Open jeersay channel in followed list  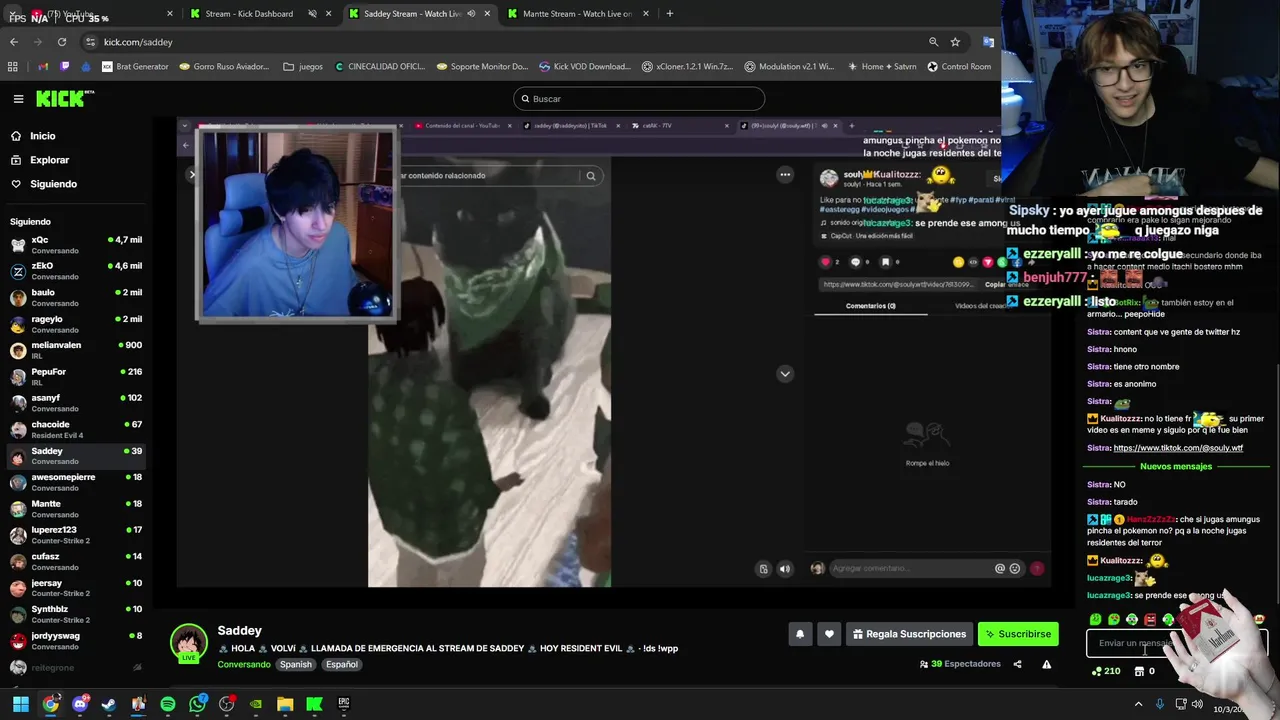[x=75, y=588]
